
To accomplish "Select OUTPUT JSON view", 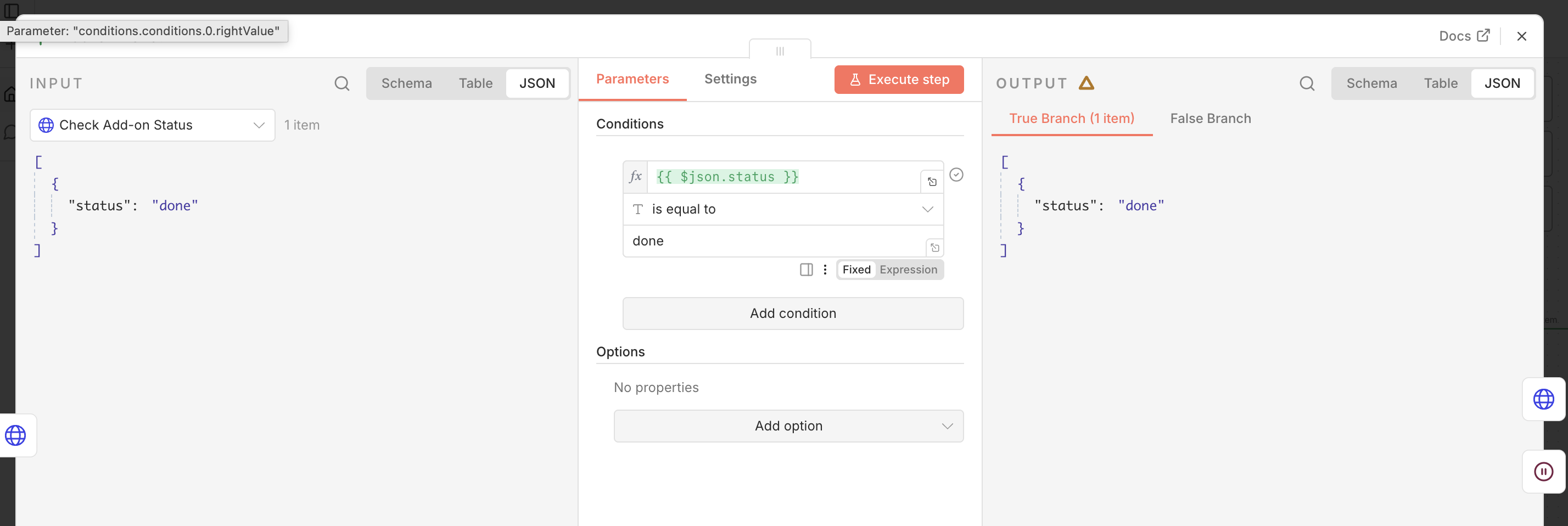I will point(1502,83).
